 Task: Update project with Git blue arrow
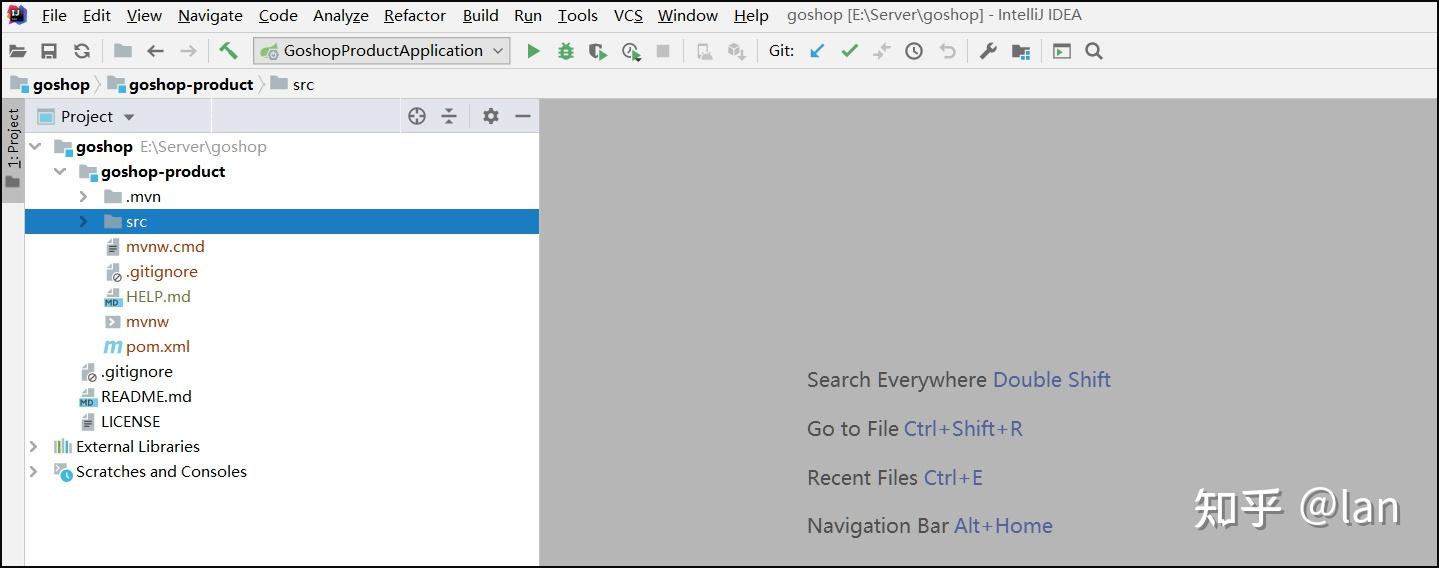817,51
